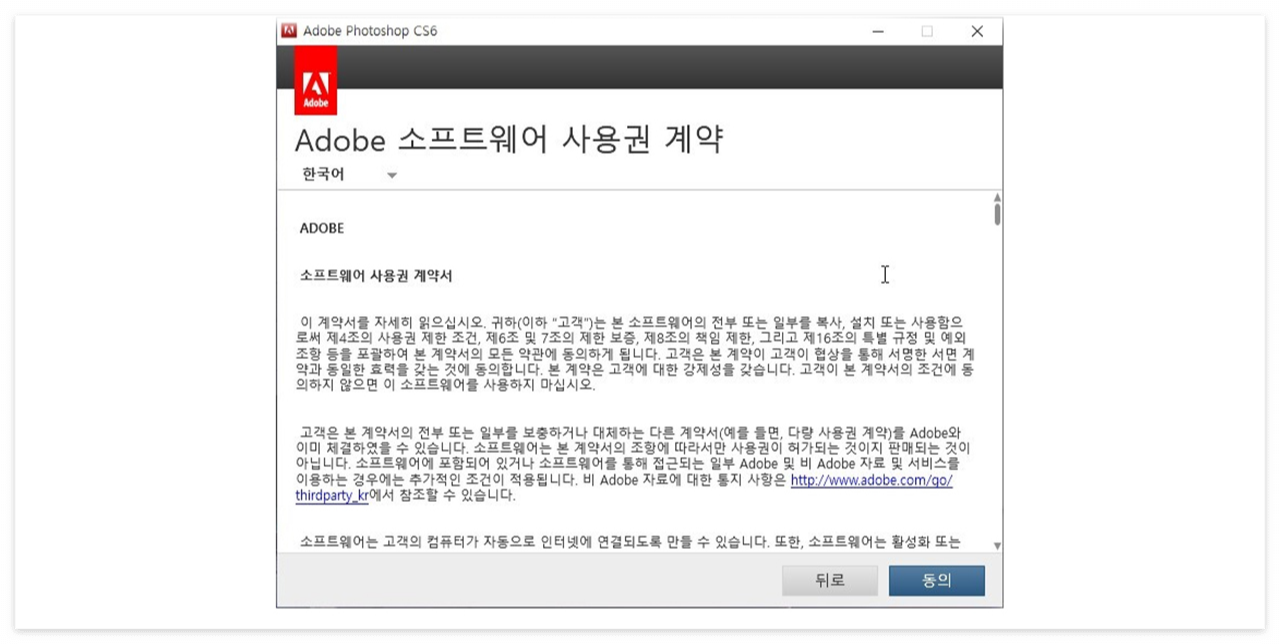Screen dimensions: 1280x644
Task: Click the 동의 (Agree) button
Action: coord(936,580)
